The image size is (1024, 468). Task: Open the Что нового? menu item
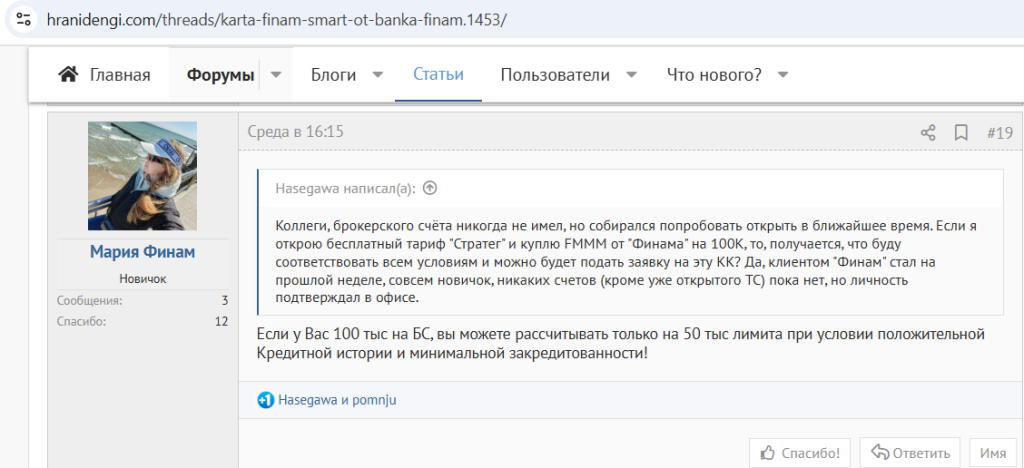pos(714,75)
